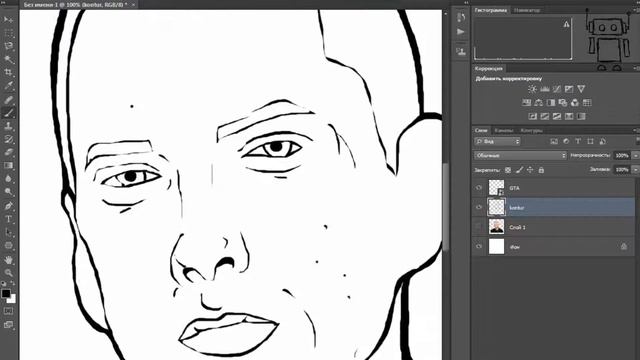
Task: Open the Layers panel flyout menu
Action: [636, 130]
